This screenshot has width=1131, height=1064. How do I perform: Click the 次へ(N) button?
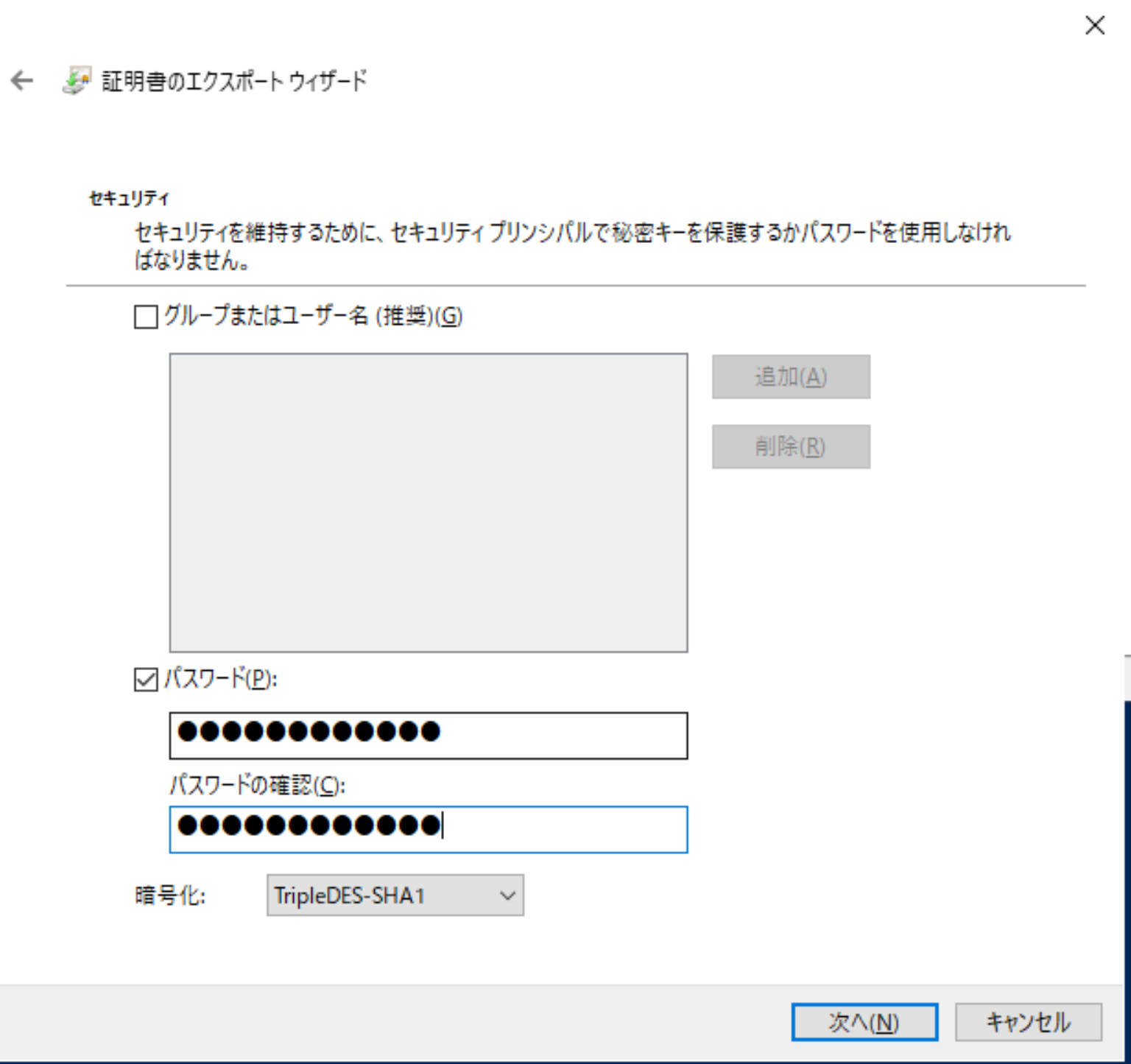pyautogui.click(x=864, y=1022)
